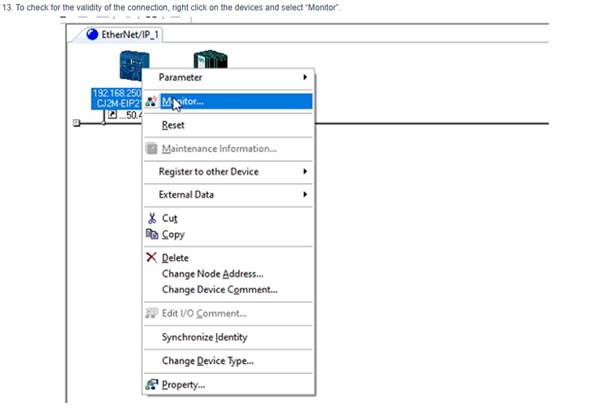Click the red X Delete icon

pos(151,257)
